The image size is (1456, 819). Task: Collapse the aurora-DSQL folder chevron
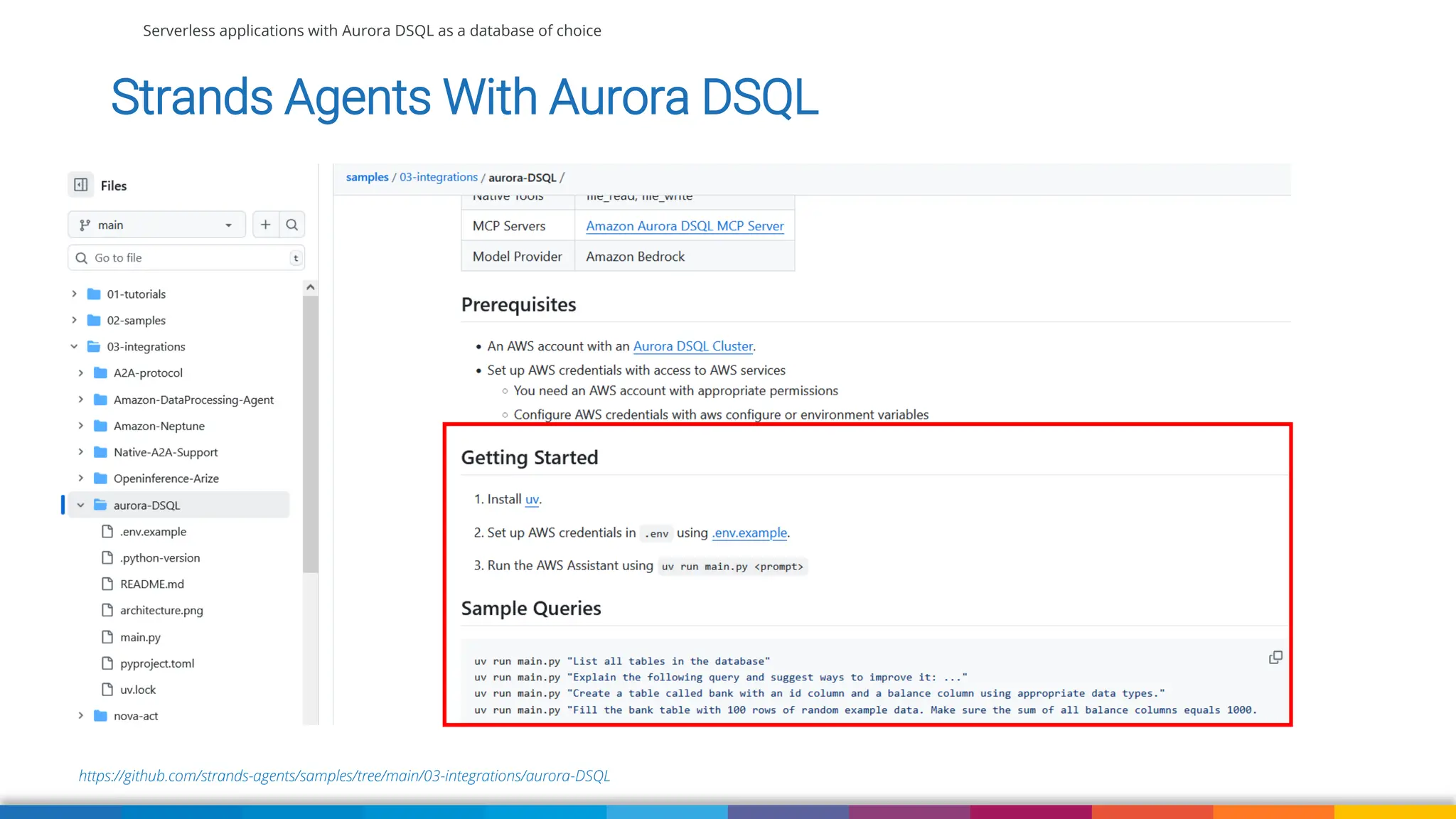pos(80,505)
